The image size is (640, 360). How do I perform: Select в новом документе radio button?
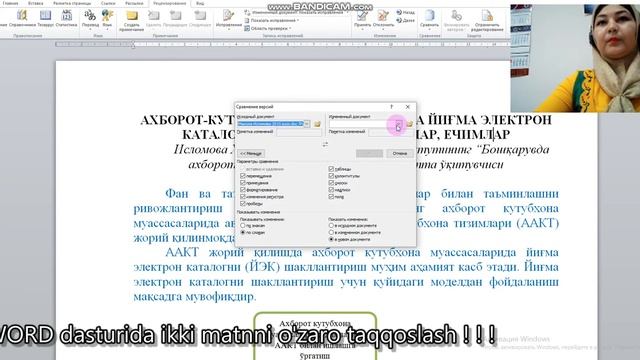(331, 239)
